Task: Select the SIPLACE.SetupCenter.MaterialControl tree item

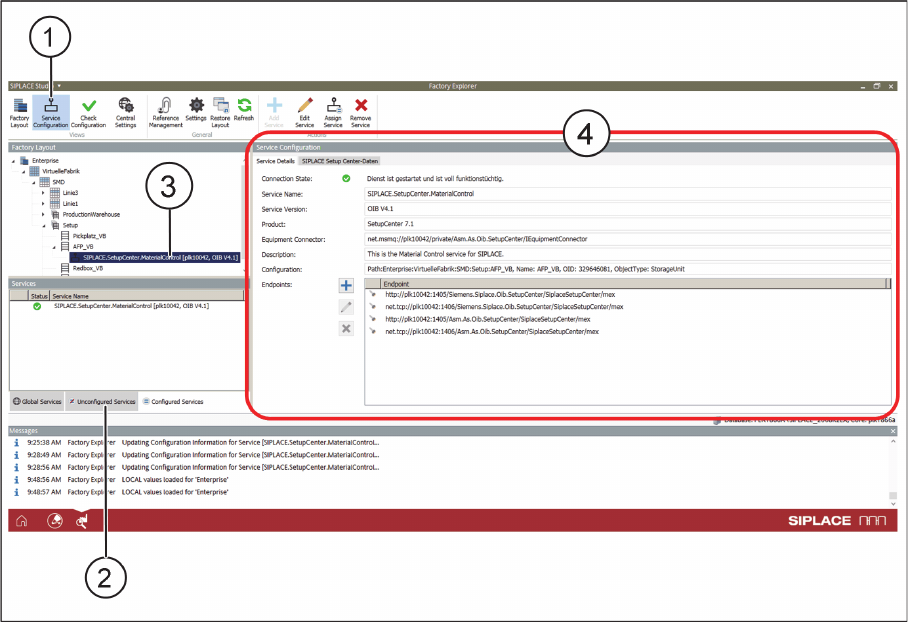Action: click(155, 257)
